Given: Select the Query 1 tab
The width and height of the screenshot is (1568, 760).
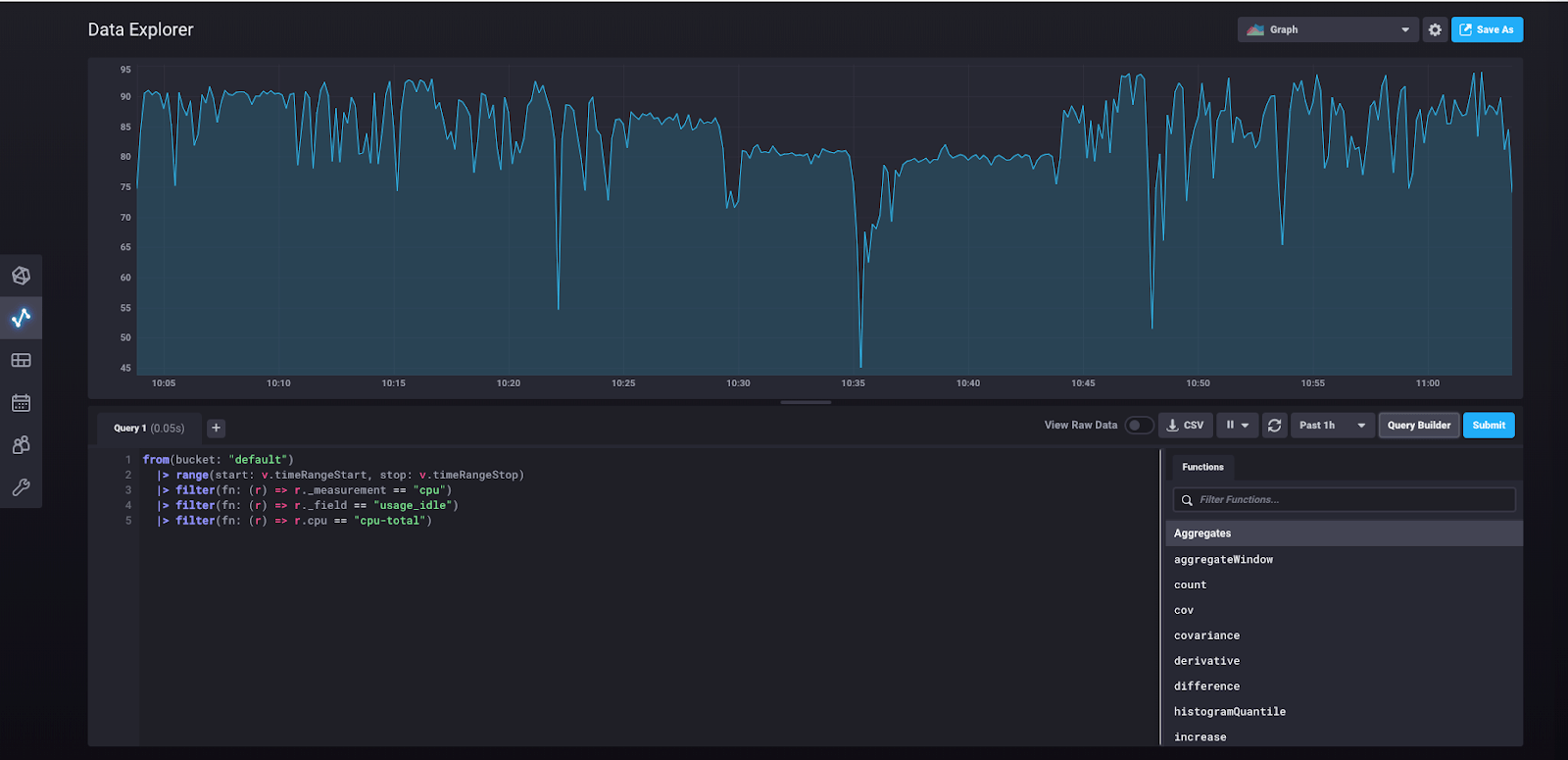Looking at the screenshot, I should [x=149, y=428].
